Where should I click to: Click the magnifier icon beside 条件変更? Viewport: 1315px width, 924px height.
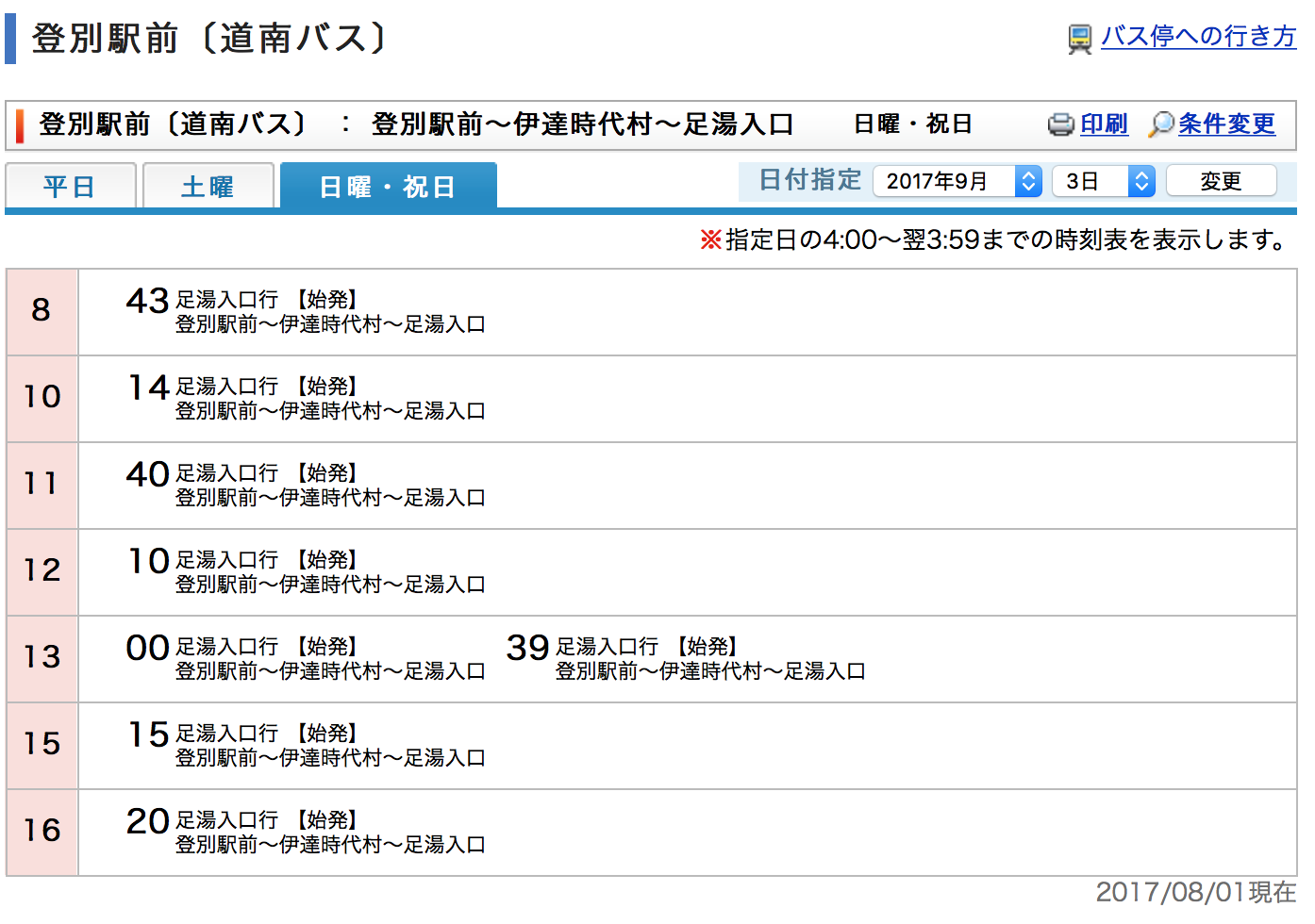click(x=1161, y=124)
